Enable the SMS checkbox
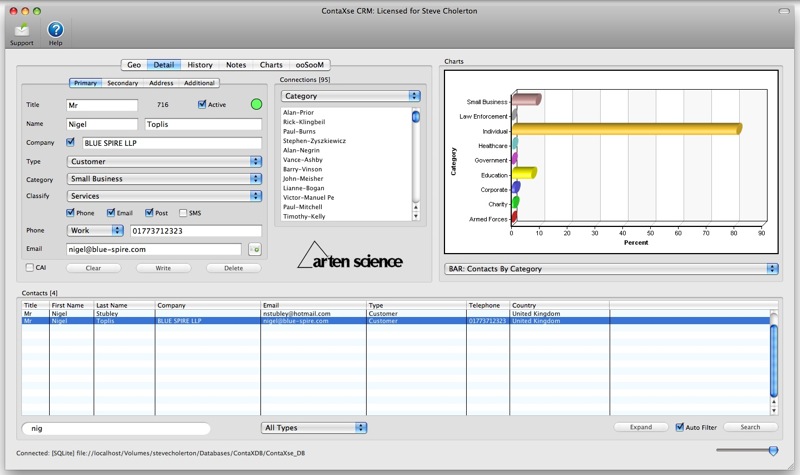This screenshot has height=475, width=800. (x=183, y=213)
